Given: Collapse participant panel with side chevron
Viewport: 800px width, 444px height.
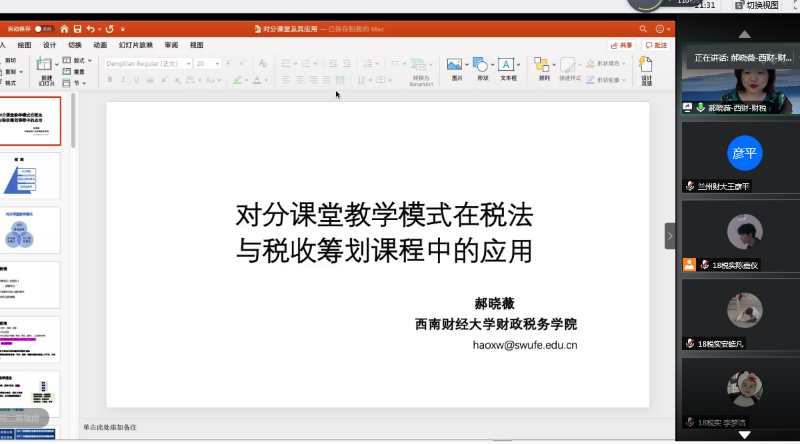Looking at the screenshot, I should 670,236.
